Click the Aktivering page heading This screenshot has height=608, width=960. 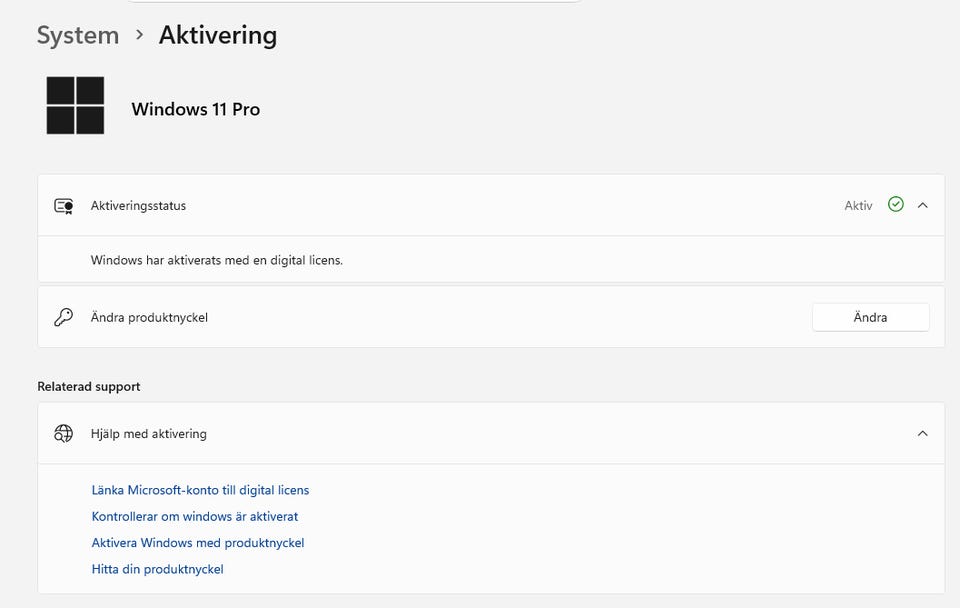click(x=218, y=36)
